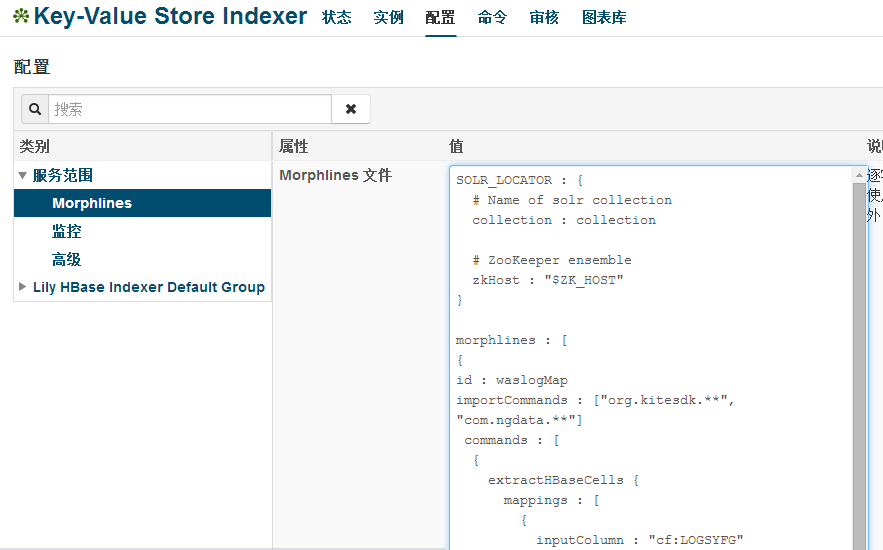Click the 属性 column header
Screen dimensions: 883x550
293,146
